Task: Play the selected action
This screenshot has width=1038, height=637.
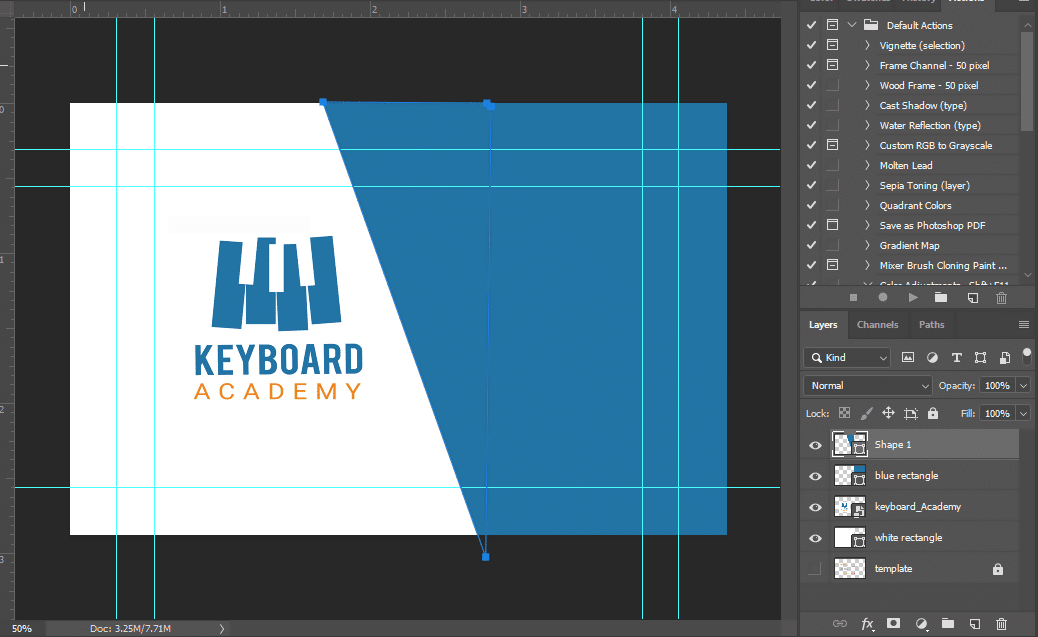Action: click(x=913, y=298)
